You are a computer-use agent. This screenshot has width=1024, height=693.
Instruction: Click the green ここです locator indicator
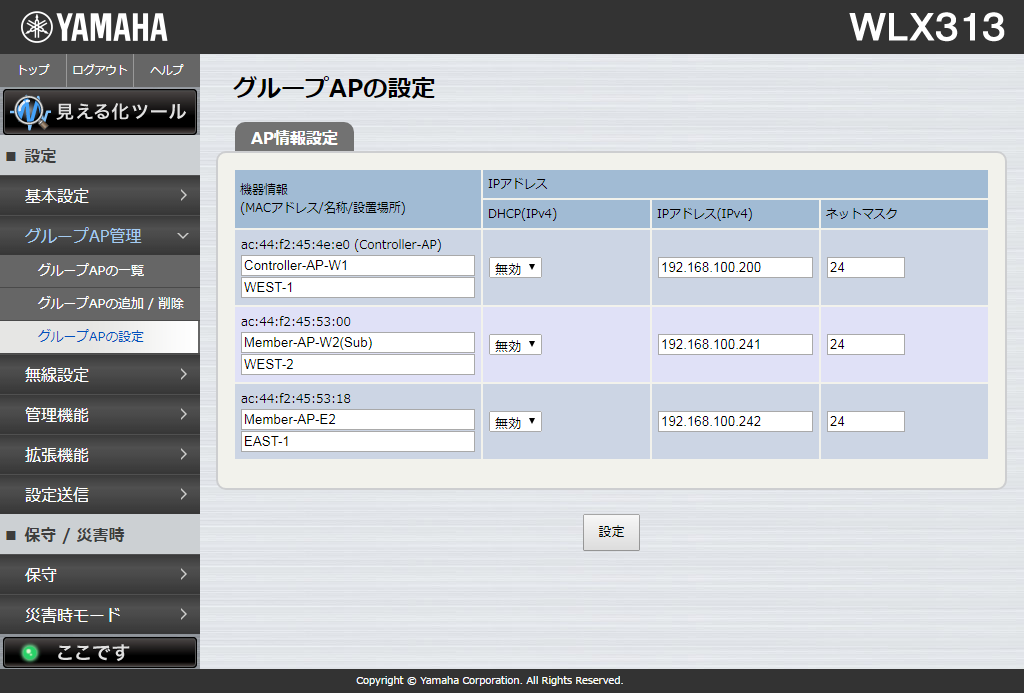pyautogui.click(x=99, y=652)
